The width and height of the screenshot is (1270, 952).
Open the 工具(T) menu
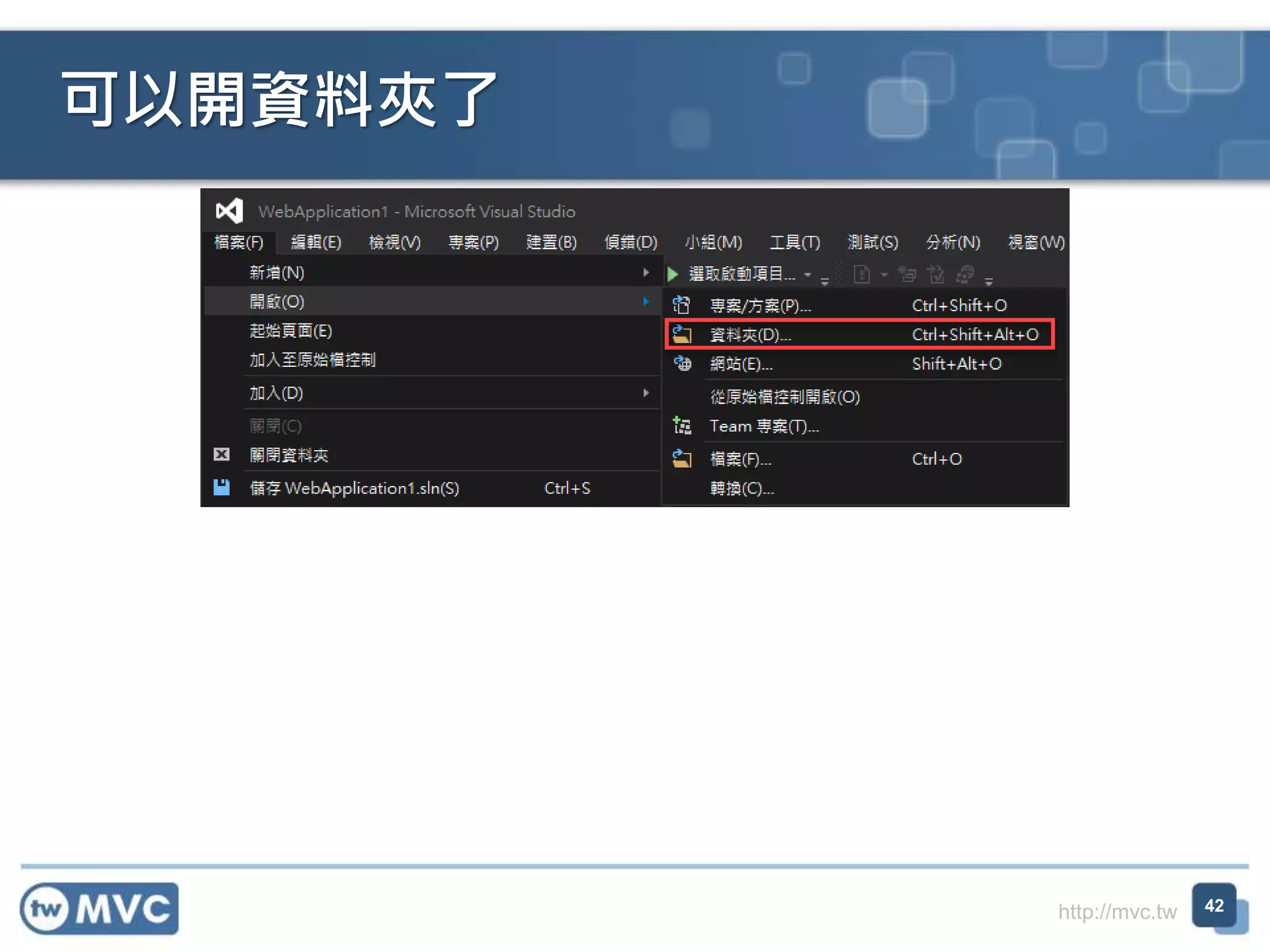(x=794, y=242)
